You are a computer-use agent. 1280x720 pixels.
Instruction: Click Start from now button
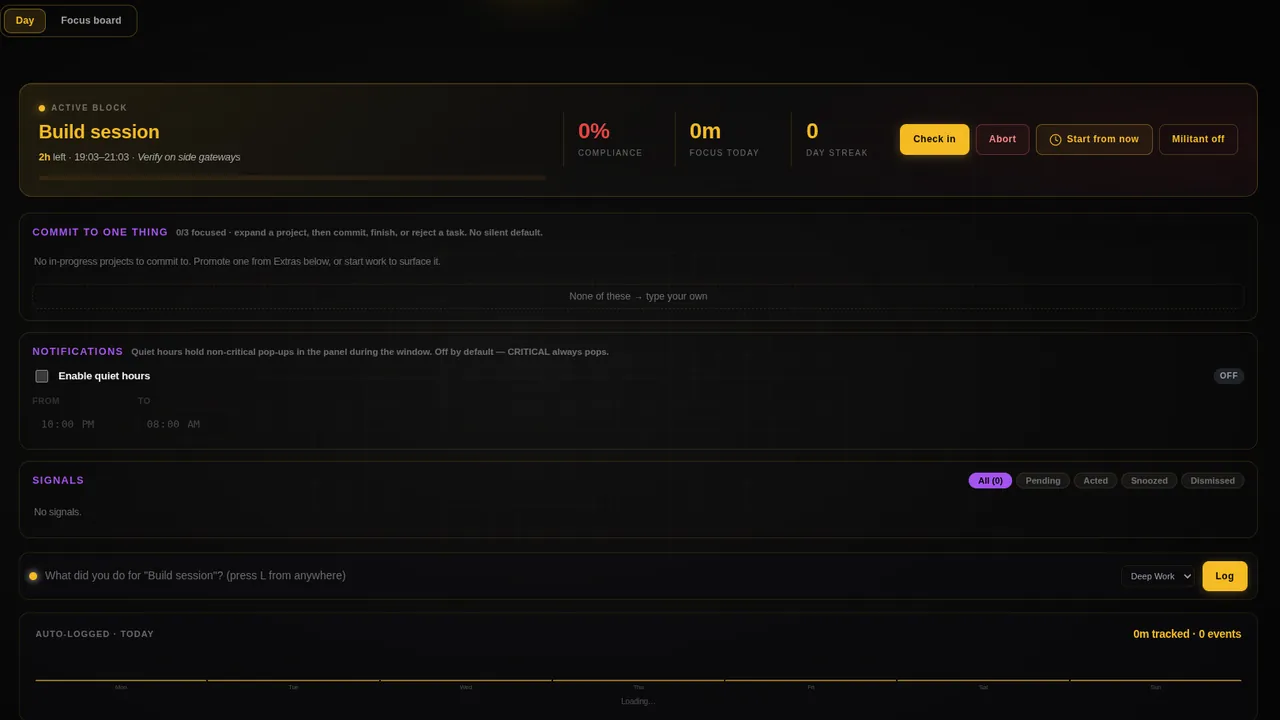1094,139
